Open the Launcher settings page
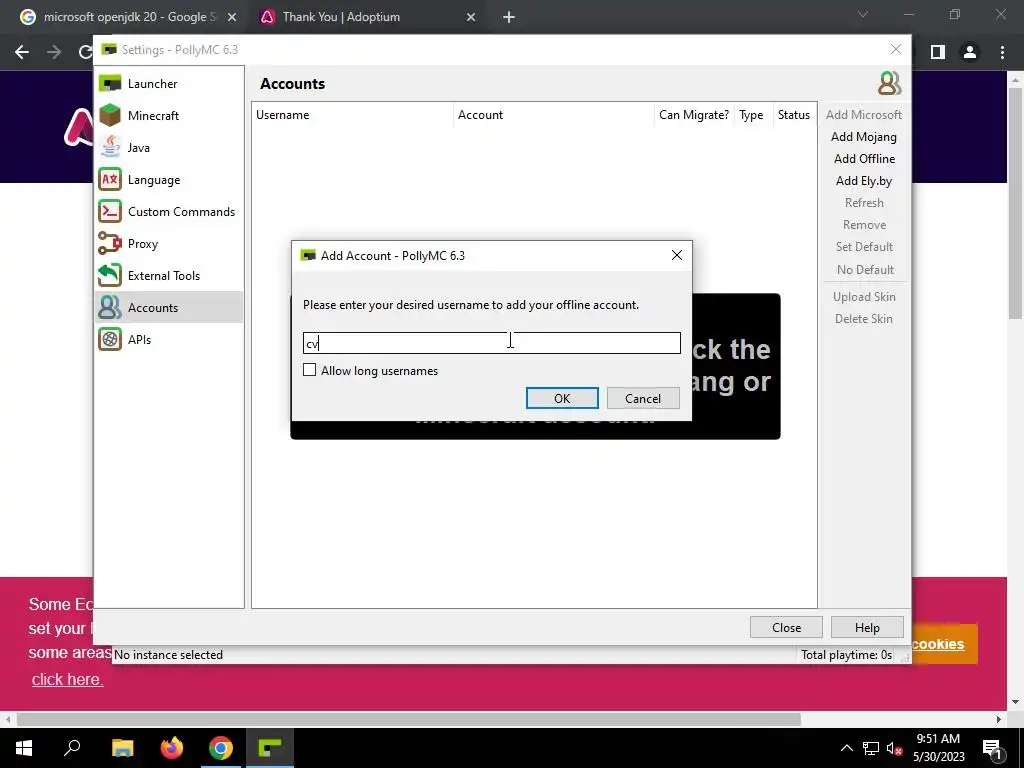This screenshot has width=1024, height=768. click(x=169, y=84)
